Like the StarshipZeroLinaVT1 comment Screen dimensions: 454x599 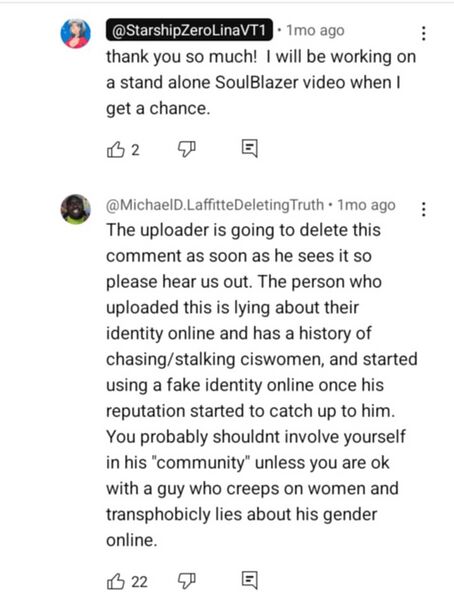[115, 149]
